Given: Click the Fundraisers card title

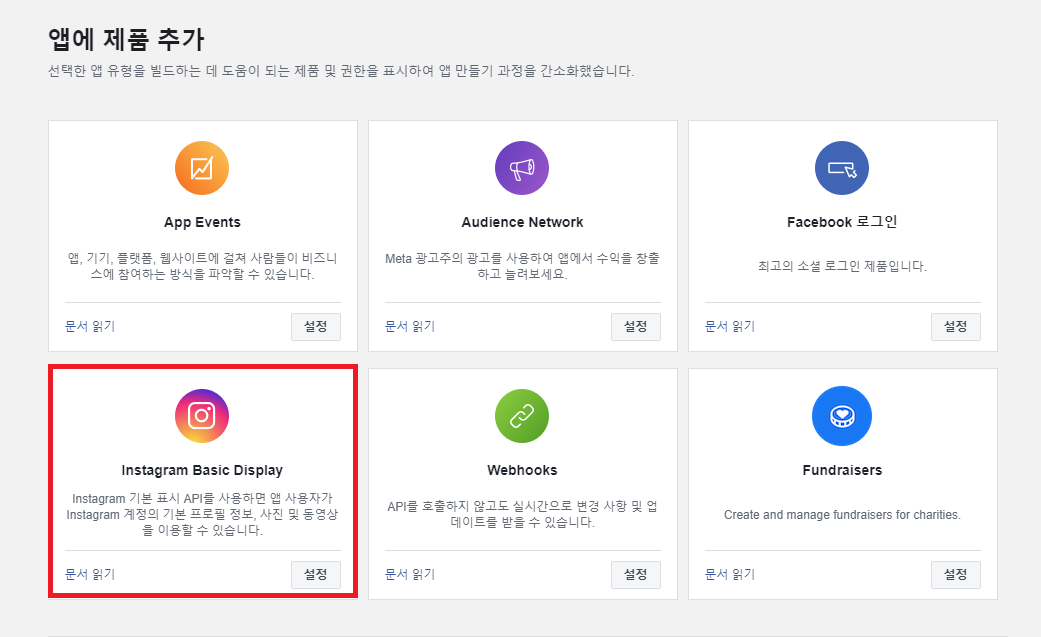Looking at the screenshot, I should pos(842,470).
